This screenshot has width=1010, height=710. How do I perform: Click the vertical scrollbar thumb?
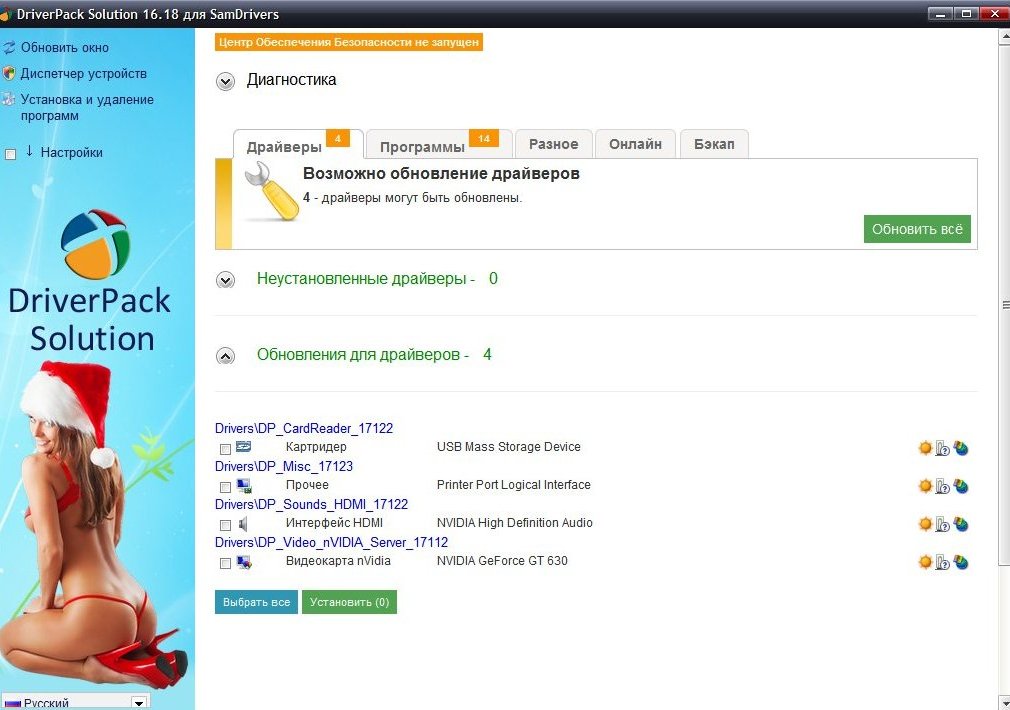coord(1004,305)
